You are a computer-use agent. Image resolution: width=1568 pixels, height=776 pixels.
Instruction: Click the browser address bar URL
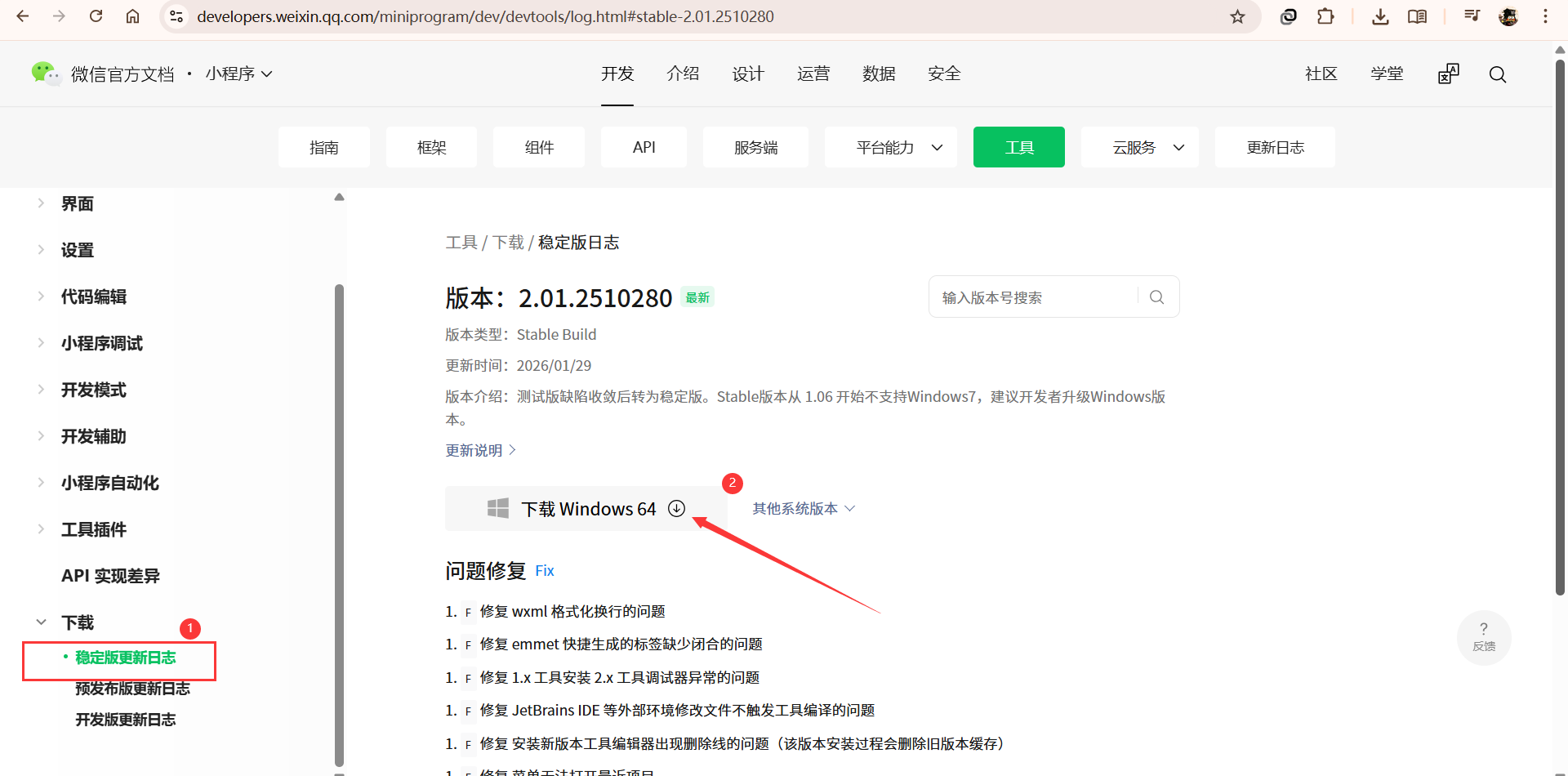(x=485, y=16)
